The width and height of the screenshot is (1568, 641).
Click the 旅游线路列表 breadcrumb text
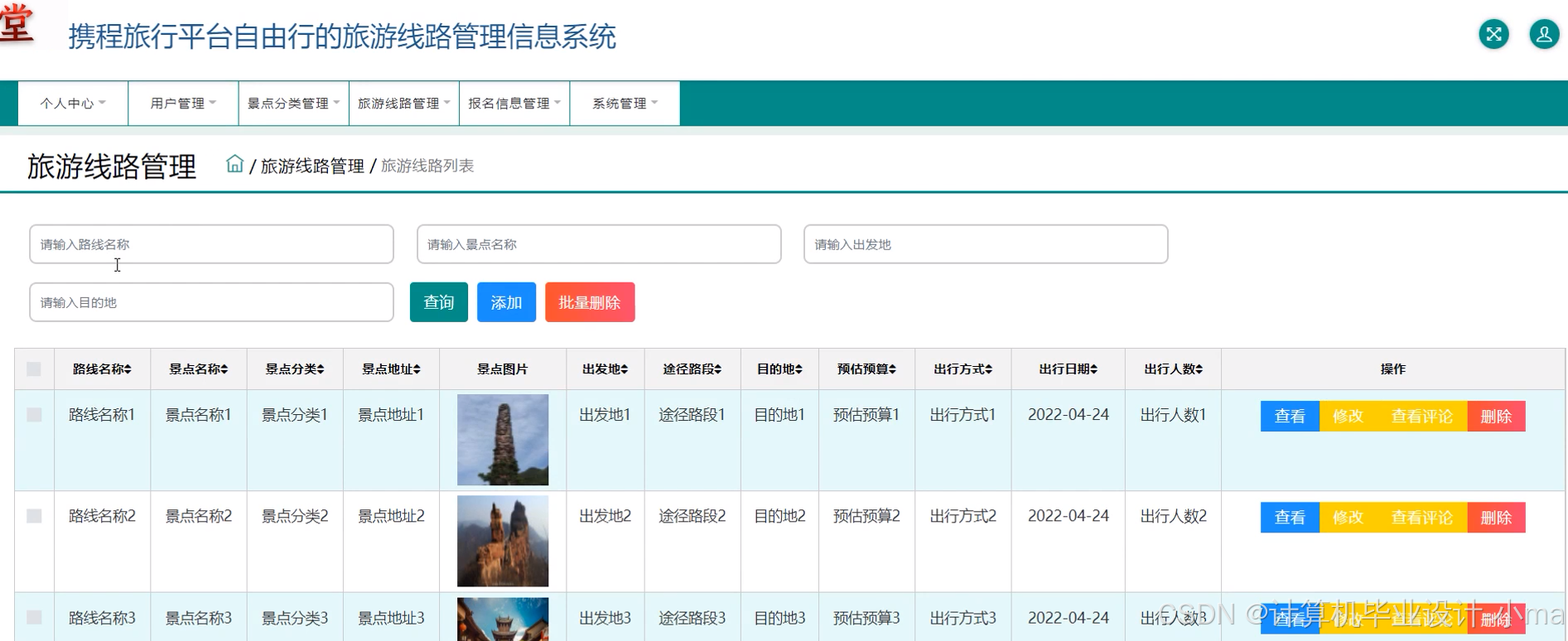click(x=427, y=166)
